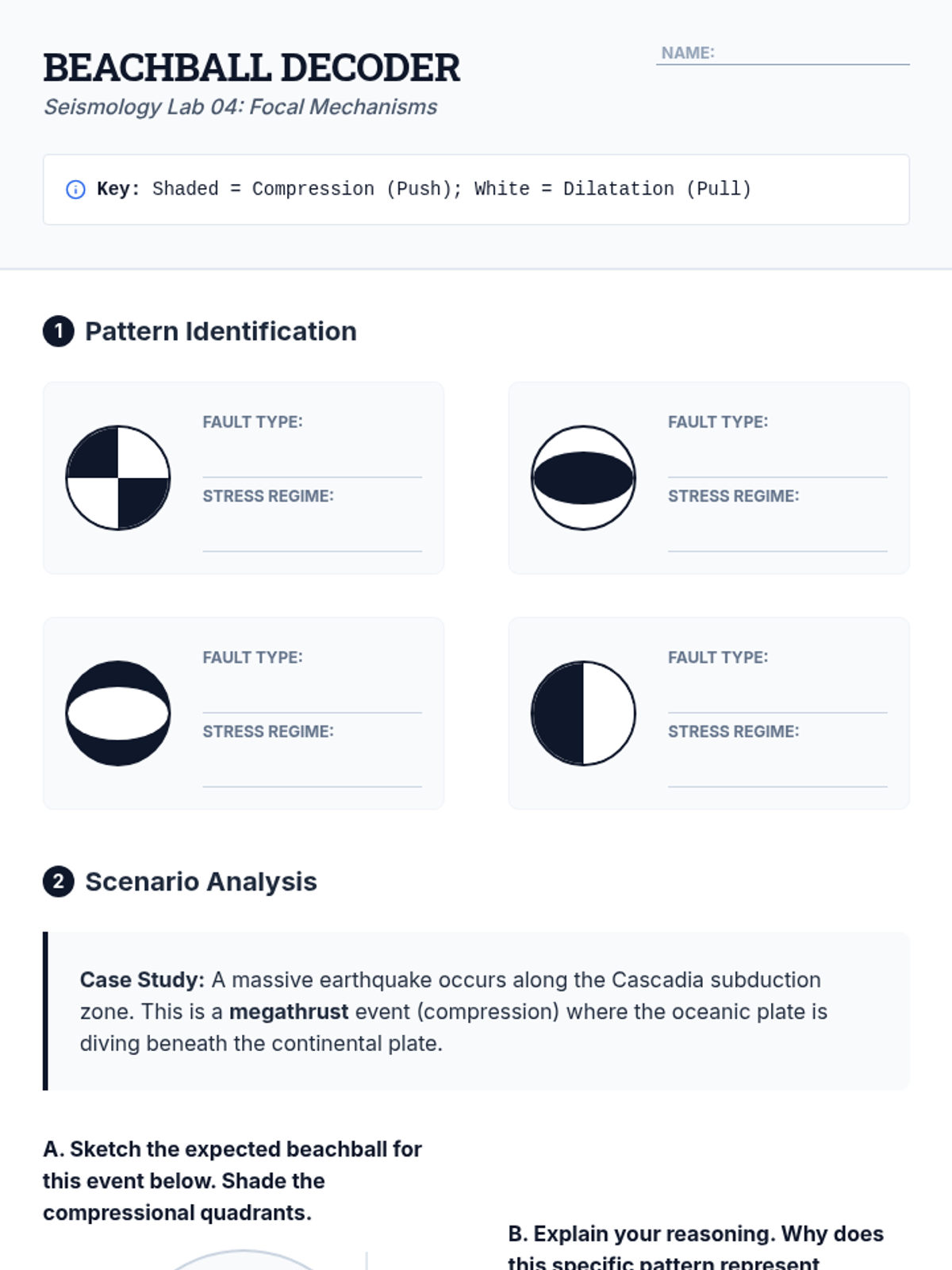
Task: Select the four-quadrant checkered beachball diagram
Action: (118, 478)
